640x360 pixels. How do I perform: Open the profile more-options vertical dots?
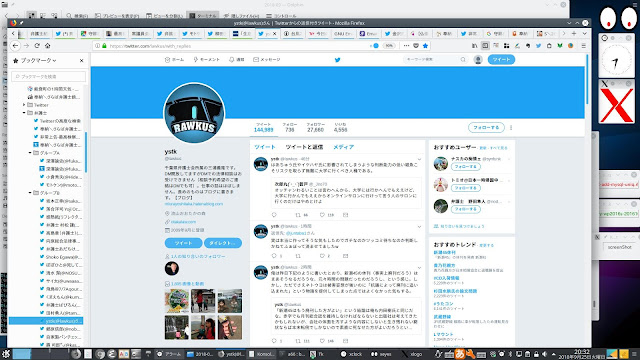[511, 127]
